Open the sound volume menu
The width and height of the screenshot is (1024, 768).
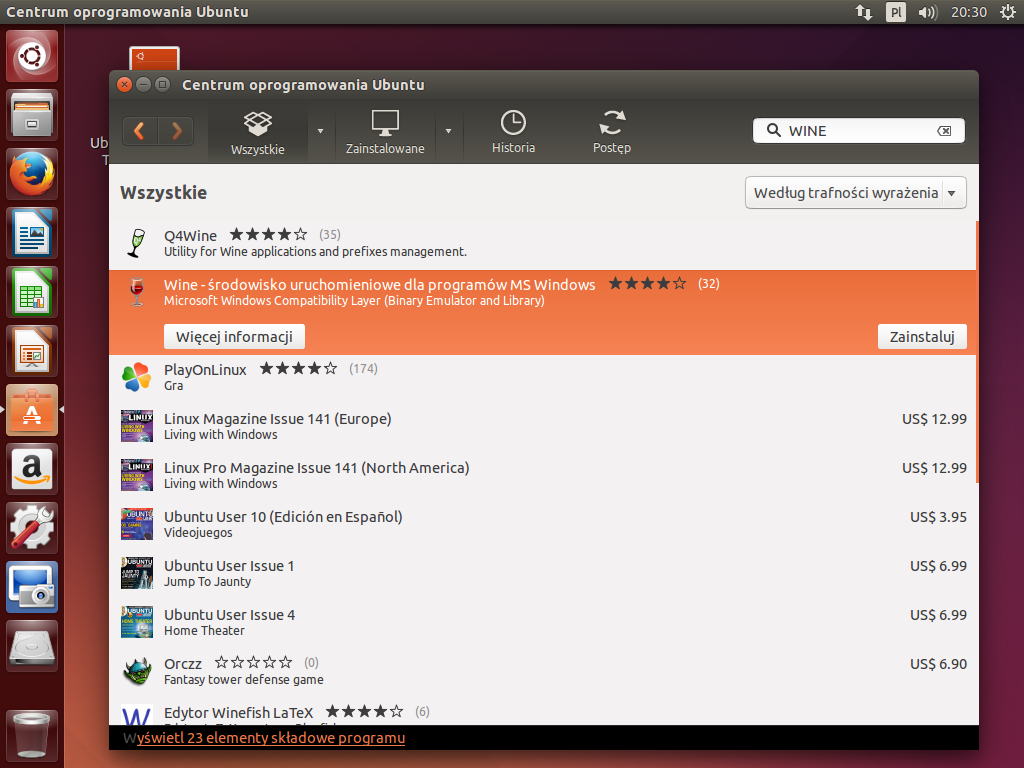(927, 12)
